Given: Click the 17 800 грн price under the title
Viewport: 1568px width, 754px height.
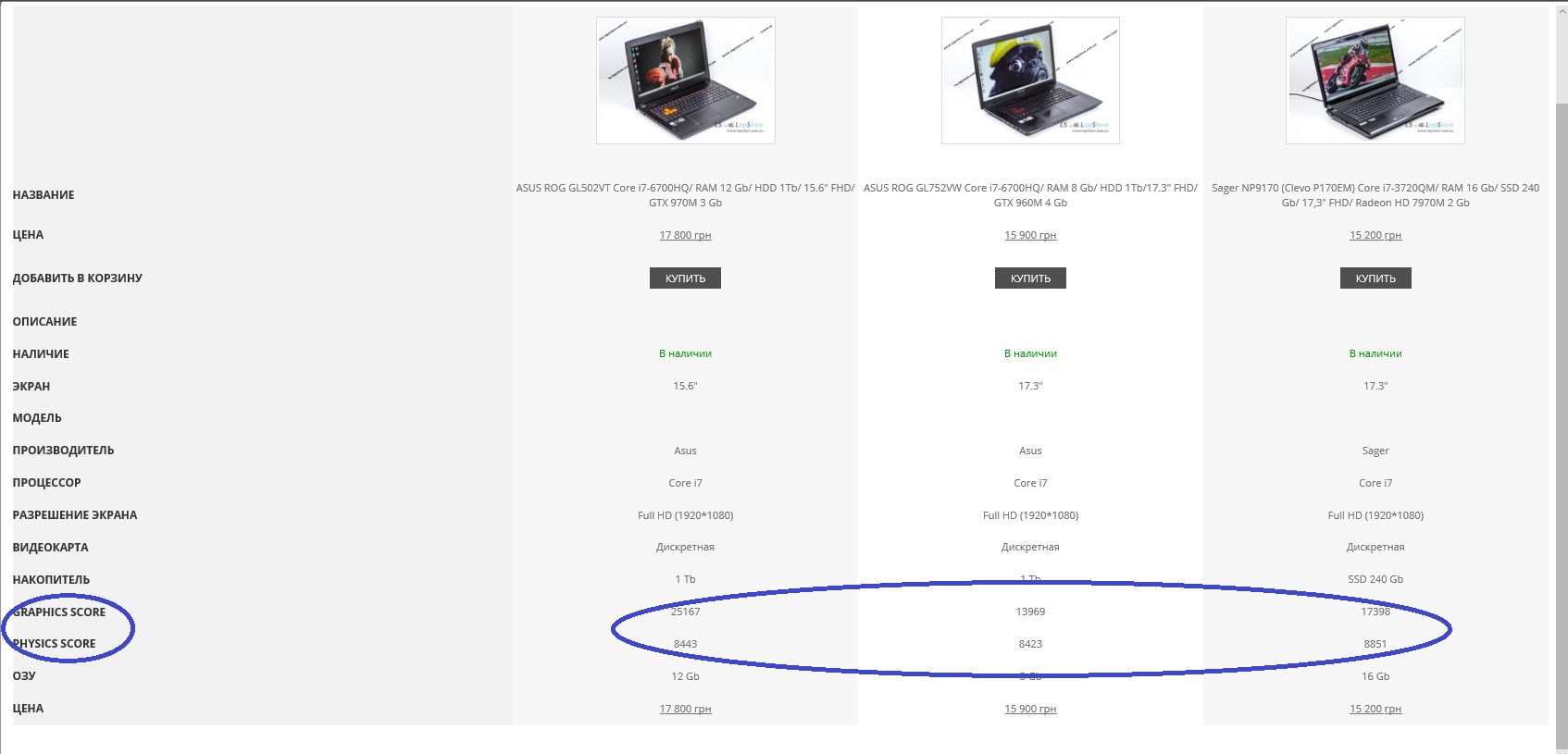Looking at the screenshot, I should pyautogui.click(x=685, y=235).
